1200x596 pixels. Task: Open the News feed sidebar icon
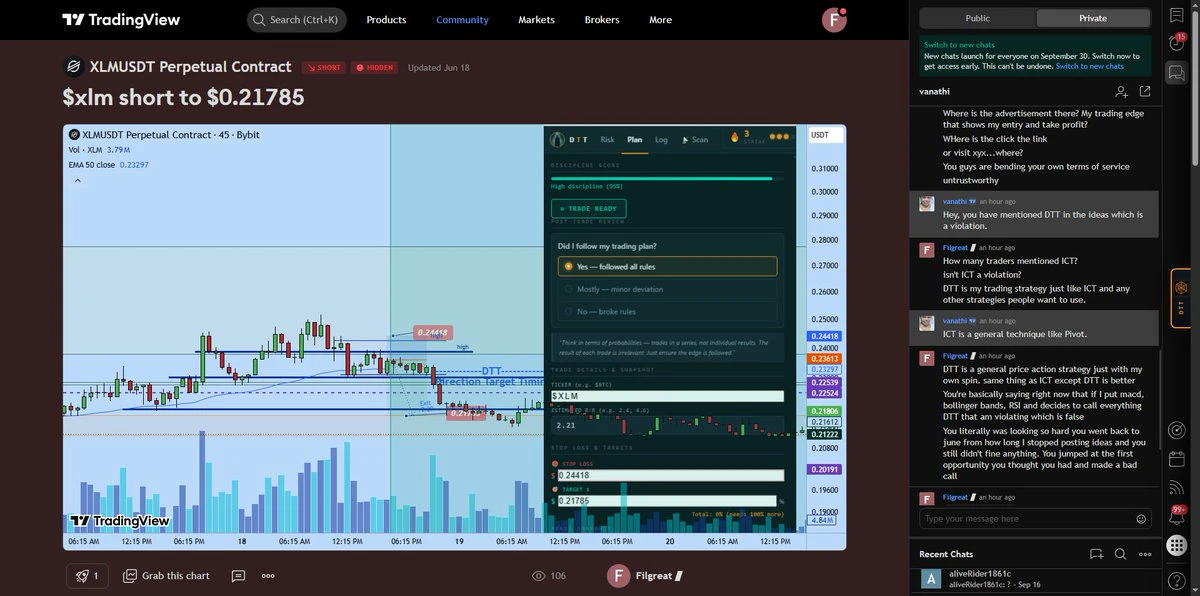[x=1177, y=488]
